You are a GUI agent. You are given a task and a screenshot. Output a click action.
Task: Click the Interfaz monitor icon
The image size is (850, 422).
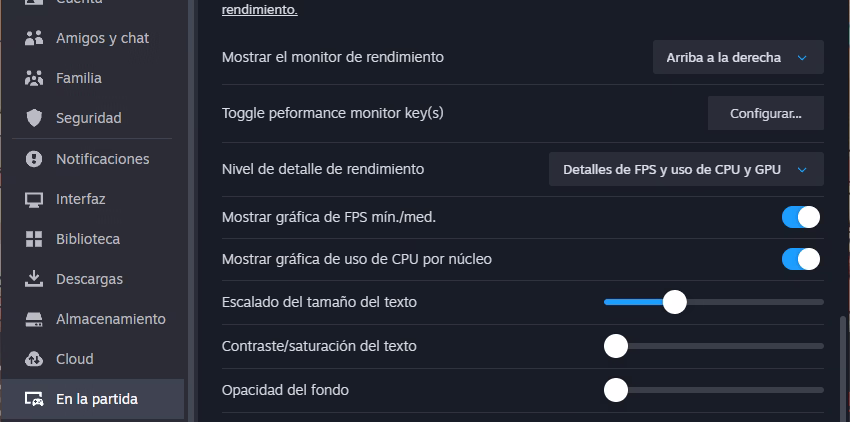(34, 199)
